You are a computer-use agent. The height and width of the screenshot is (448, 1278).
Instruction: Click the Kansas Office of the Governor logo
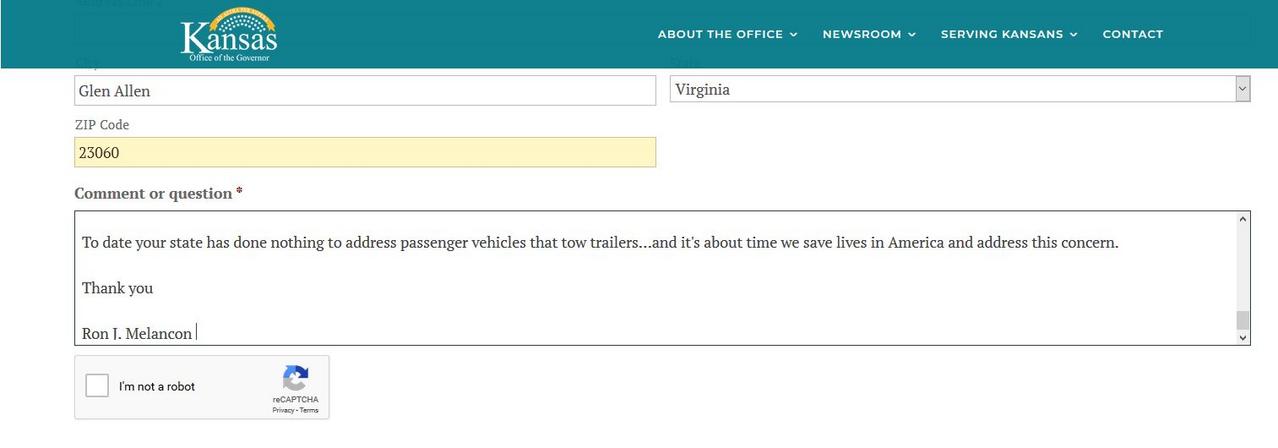(229, 36)
